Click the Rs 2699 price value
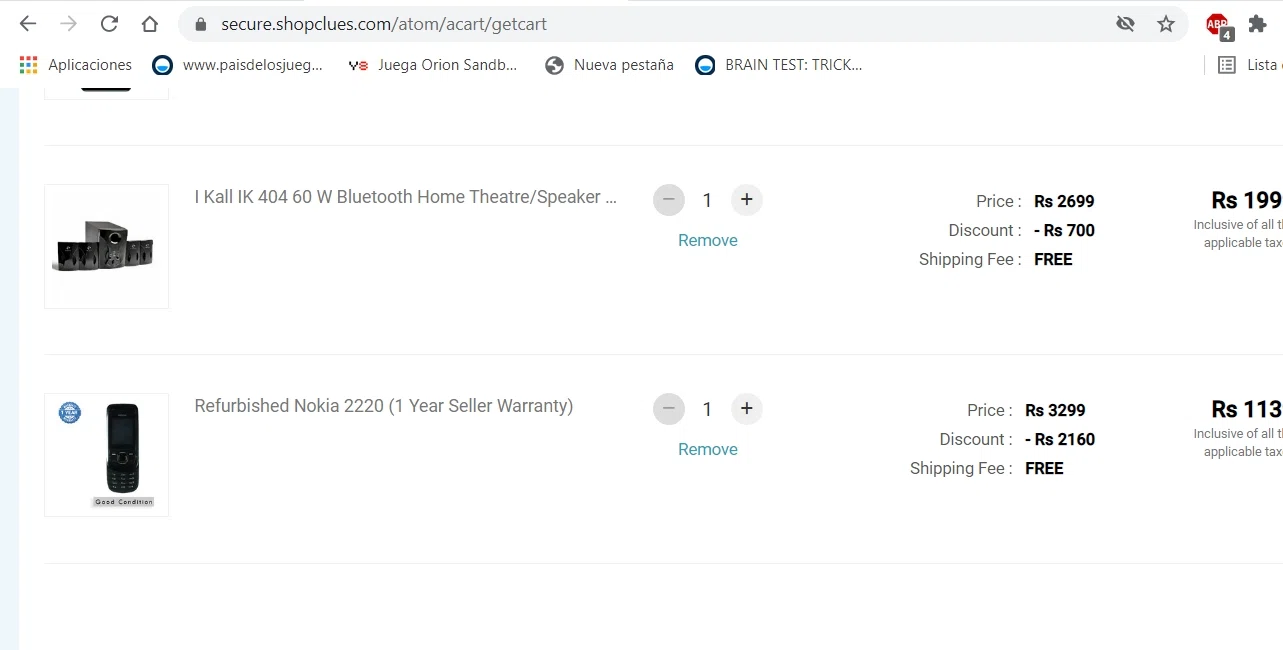1283x650 pixels. point(1064,201)
